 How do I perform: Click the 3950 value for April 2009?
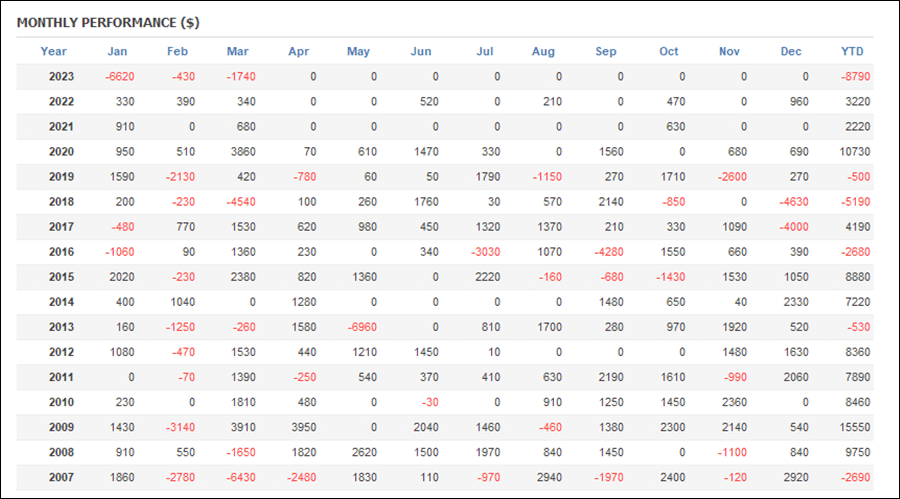(x=304, y=427)
